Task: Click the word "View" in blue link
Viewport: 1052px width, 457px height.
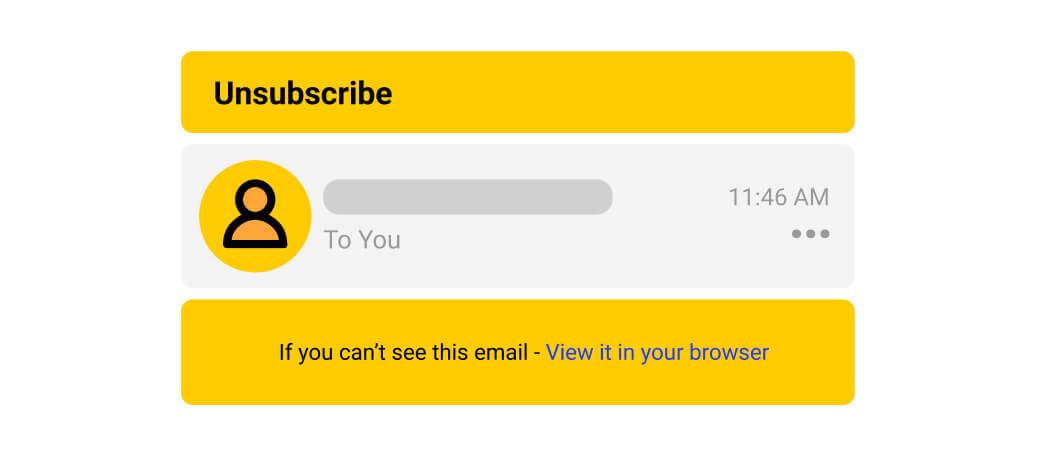Action: [570, 352]
